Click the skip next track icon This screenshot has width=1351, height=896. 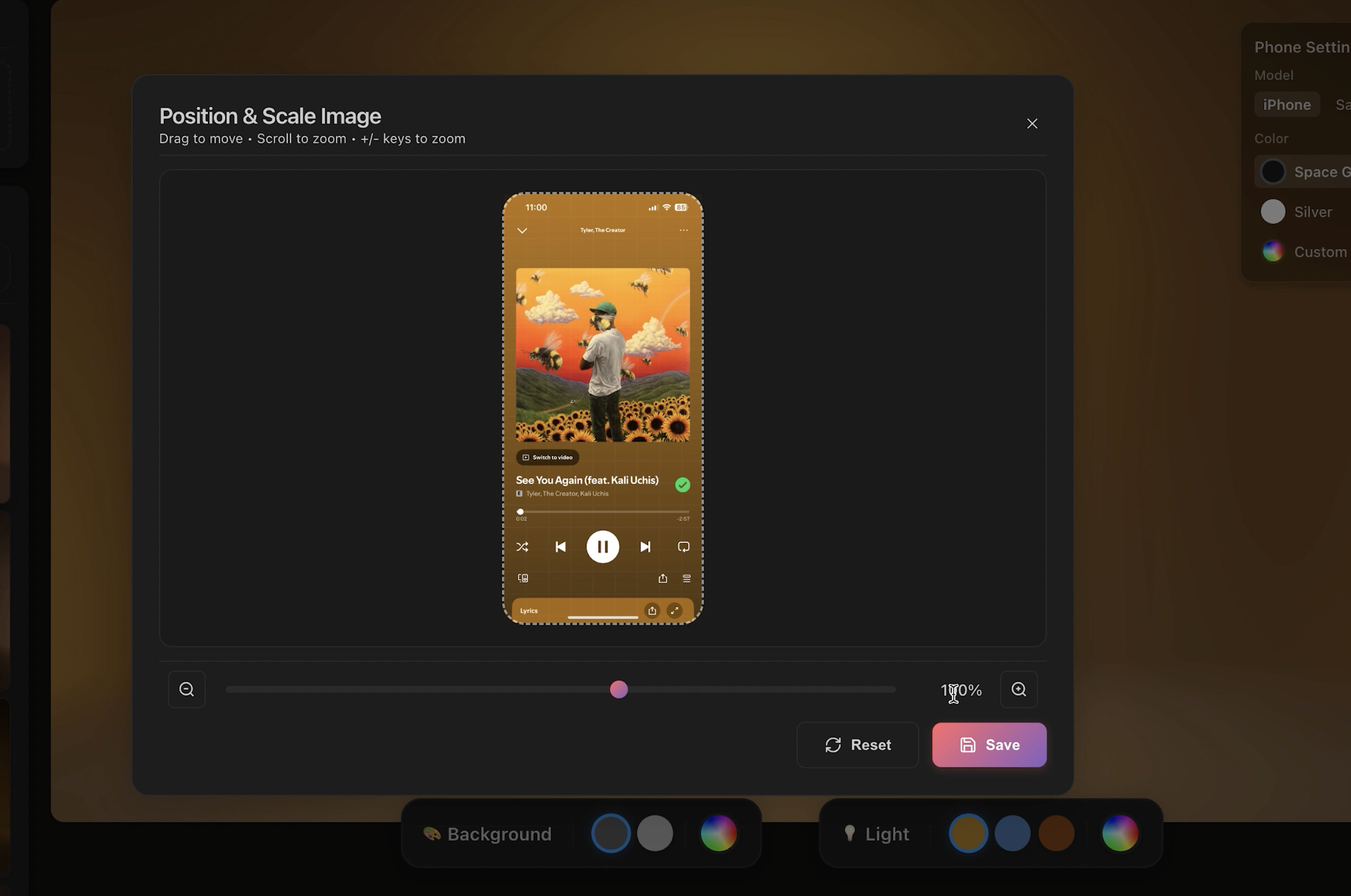[645, 547]
